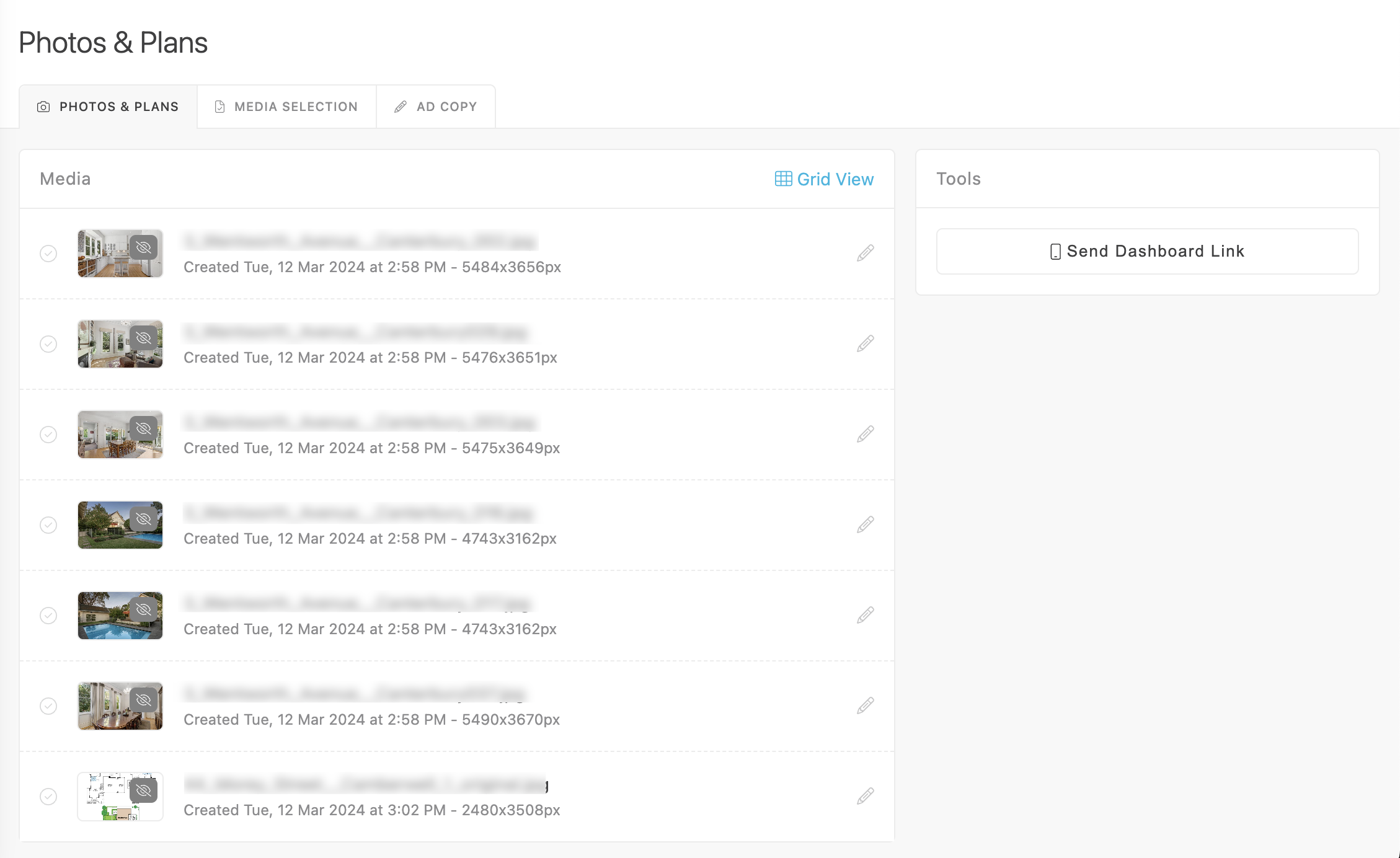Select the first kitchen photo checkmark
The height and width of the screenshot is (858, 1400).
click(48, 254)
